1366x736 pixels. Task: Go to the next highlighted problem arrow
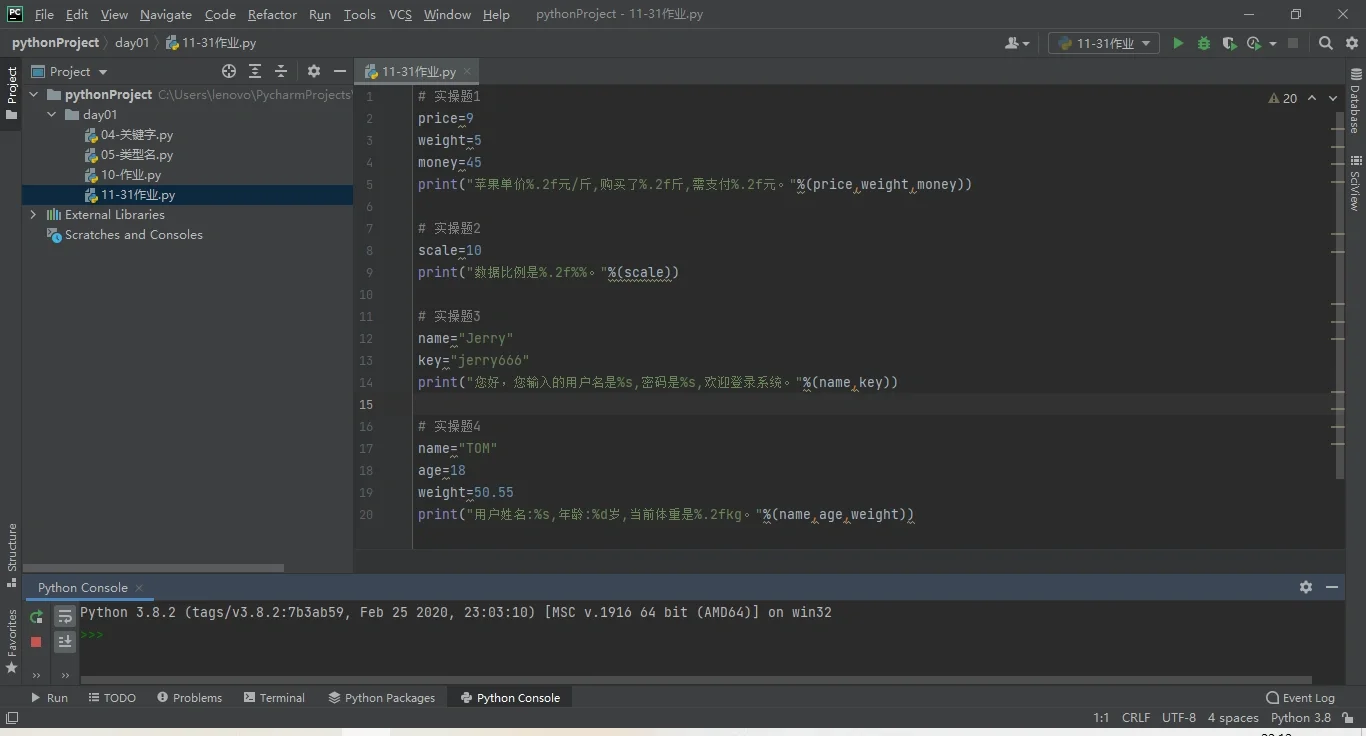[1333, 98]
